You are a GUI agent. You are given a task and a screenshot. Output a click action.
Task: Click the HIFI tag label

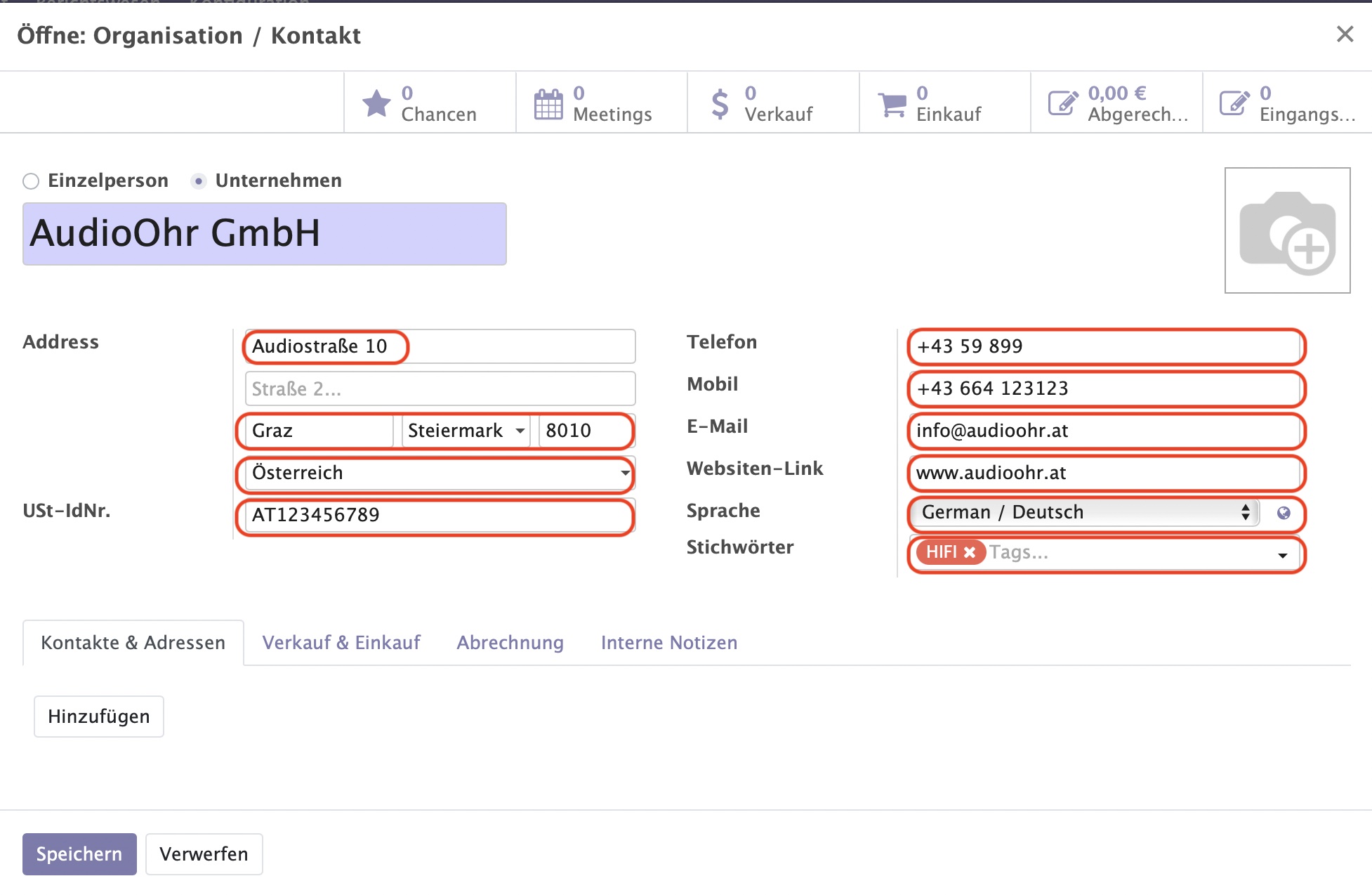[941, 552]
